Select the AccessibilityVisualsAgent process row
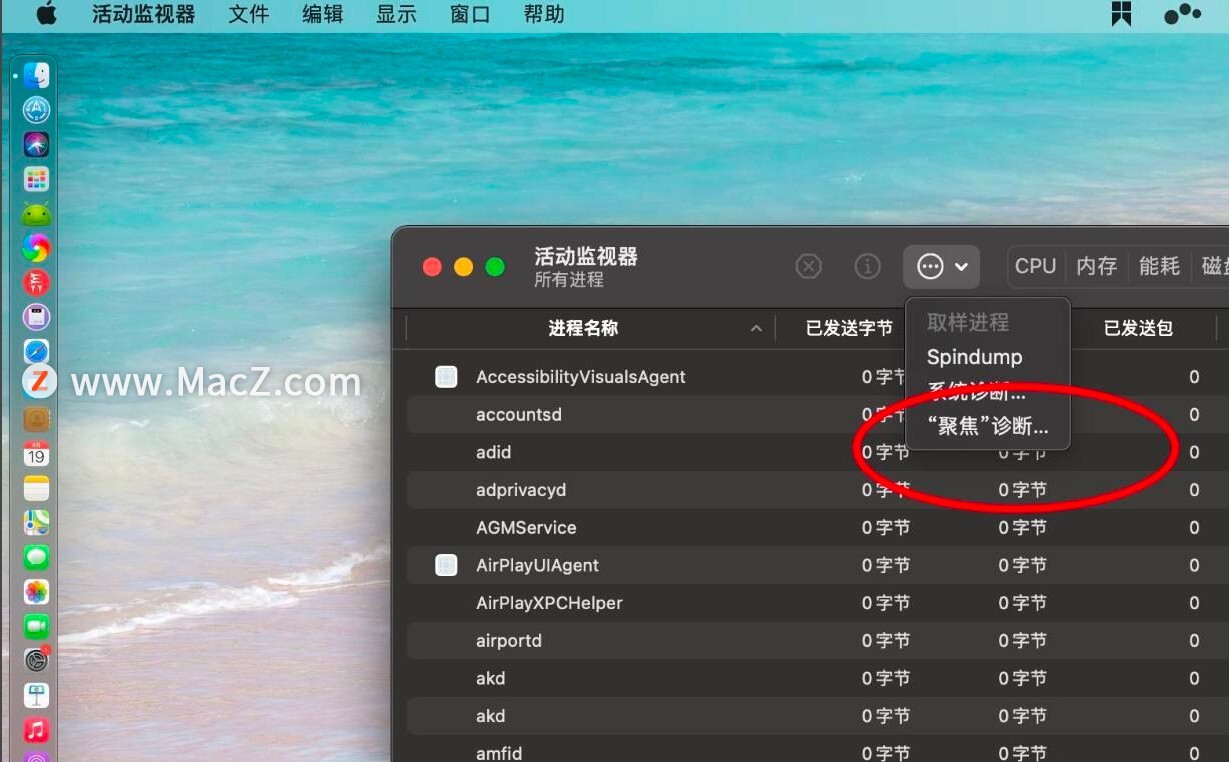Screen dimensions: 1229x762 (x=818, y=377)
